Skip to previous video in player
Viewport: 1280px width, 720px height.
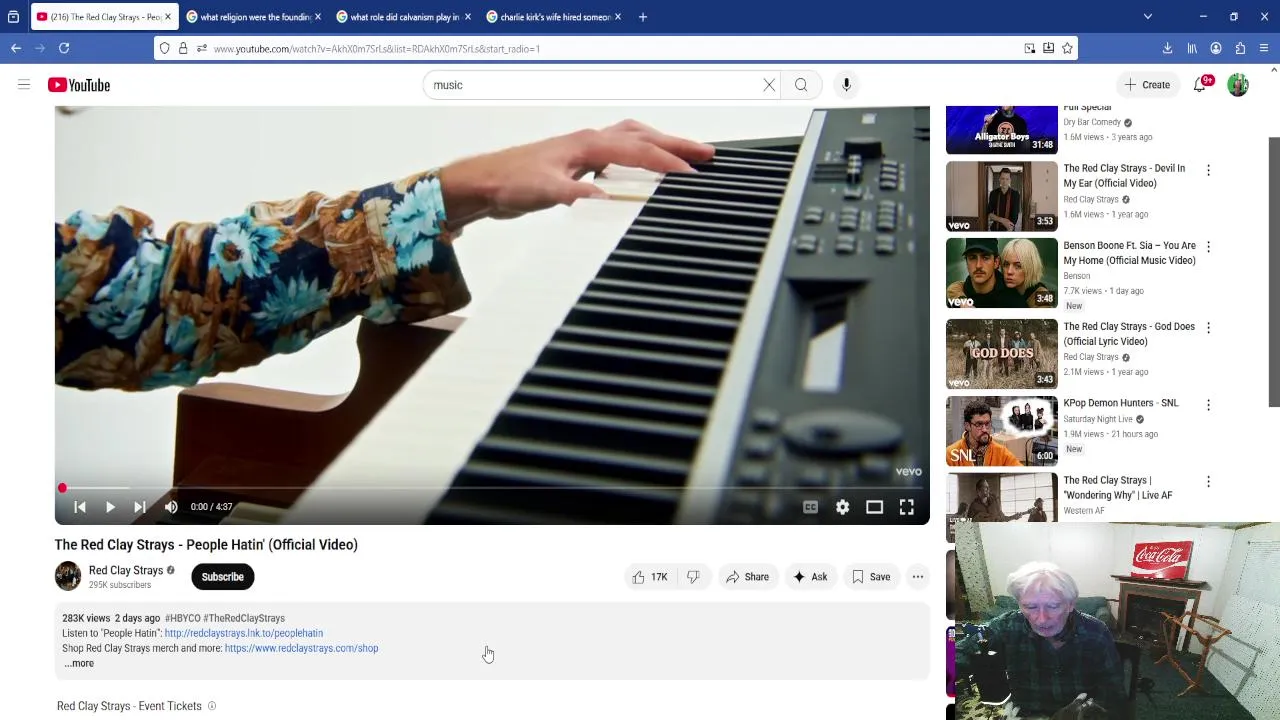coord(80,507)
